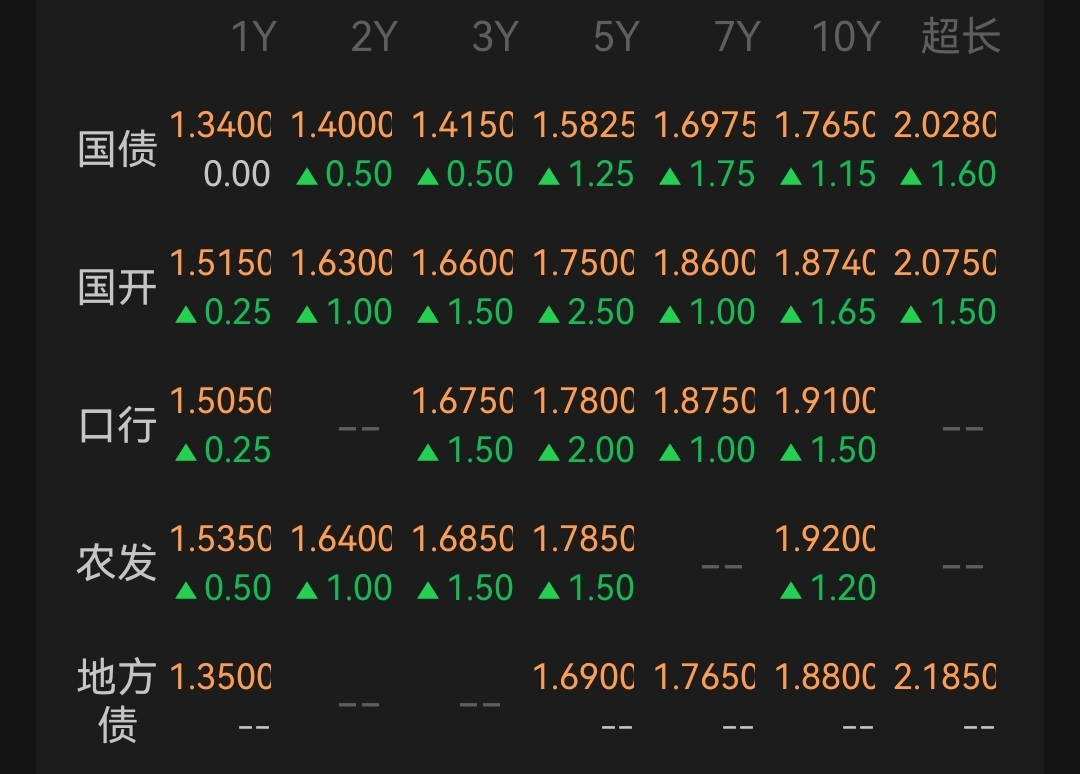The image size is (1080, 774).
Task: Select the 口行 row label
Action: (x=117, y=426)
